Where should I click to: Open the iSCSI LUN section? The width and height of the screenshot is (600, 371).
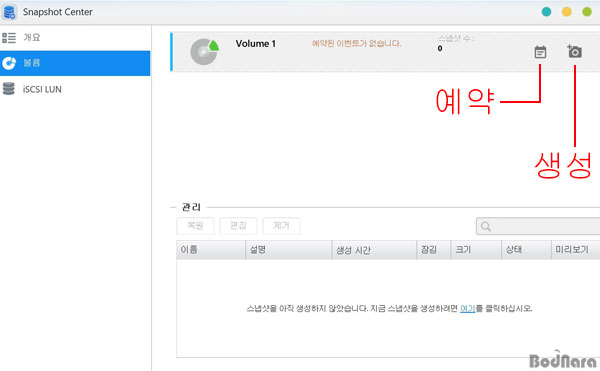pyautogui.click(x=75, y=89)
